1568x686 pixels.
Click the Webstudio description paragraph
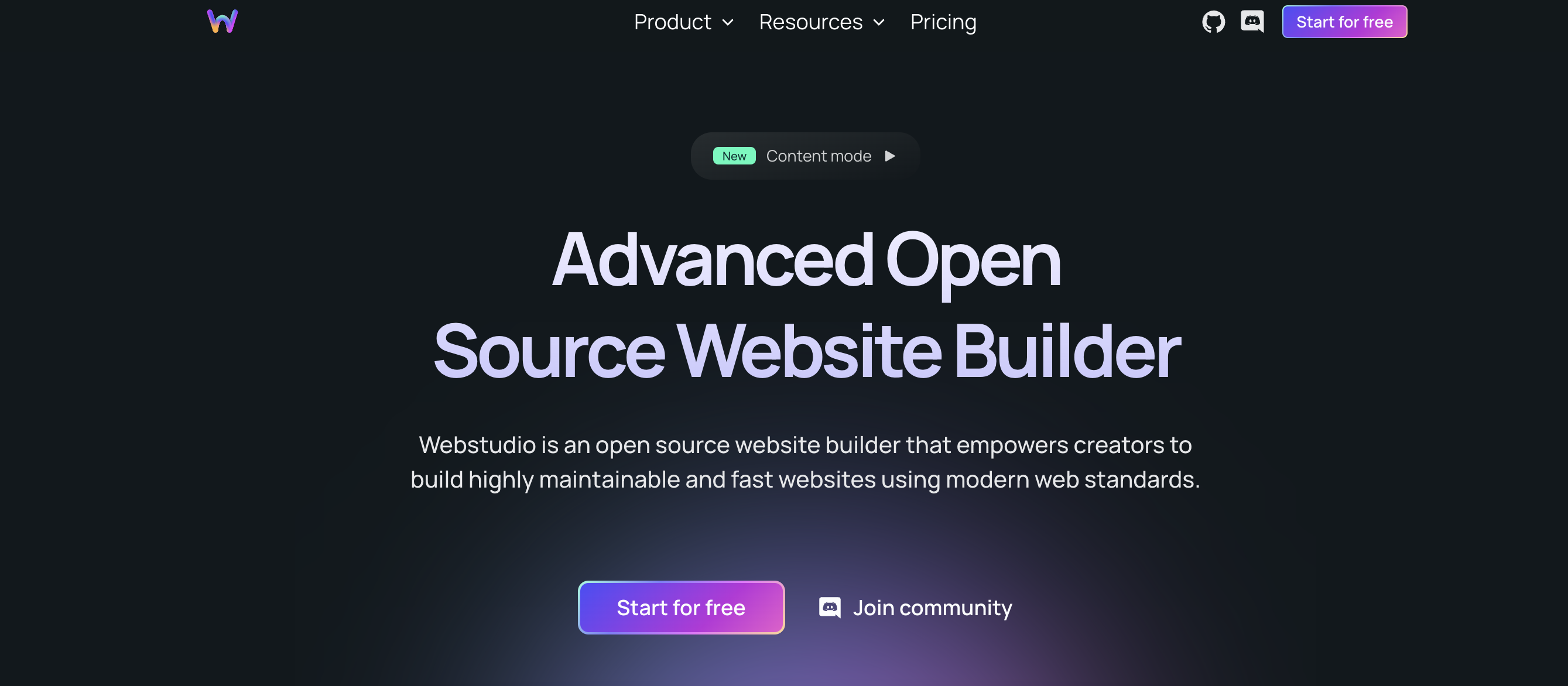[x=804, y=462]
